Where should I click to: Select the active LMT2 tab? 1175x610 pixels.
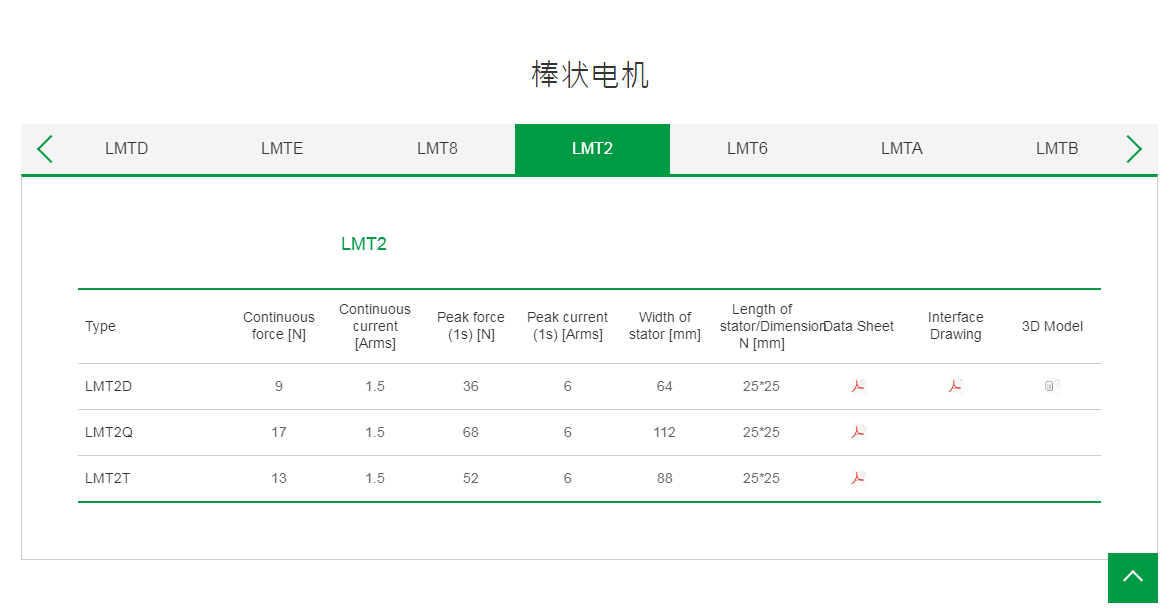[x=592, y=148]
